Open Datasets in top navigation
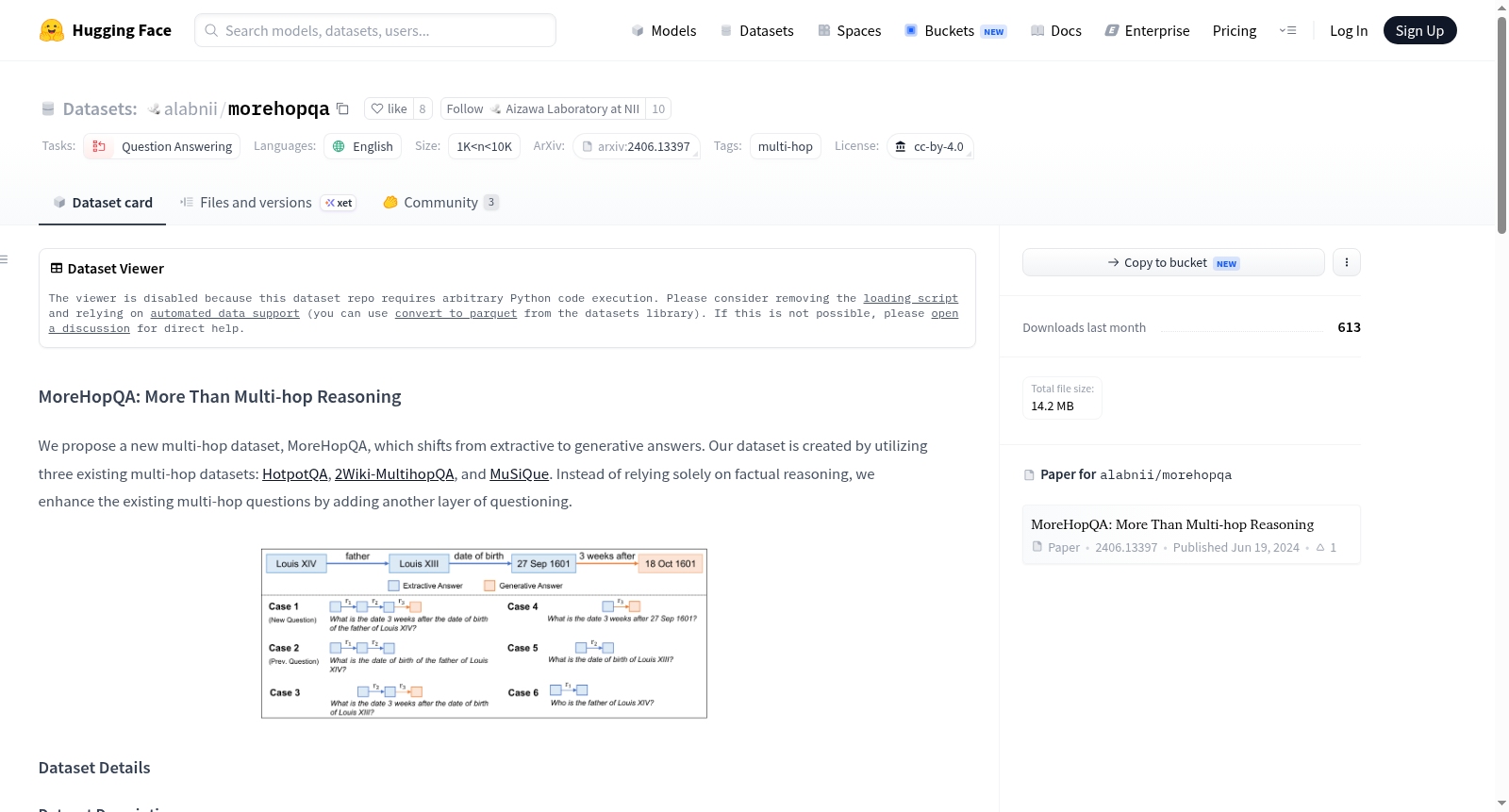Screen dimensions: 1509x812 pos(756,30)
